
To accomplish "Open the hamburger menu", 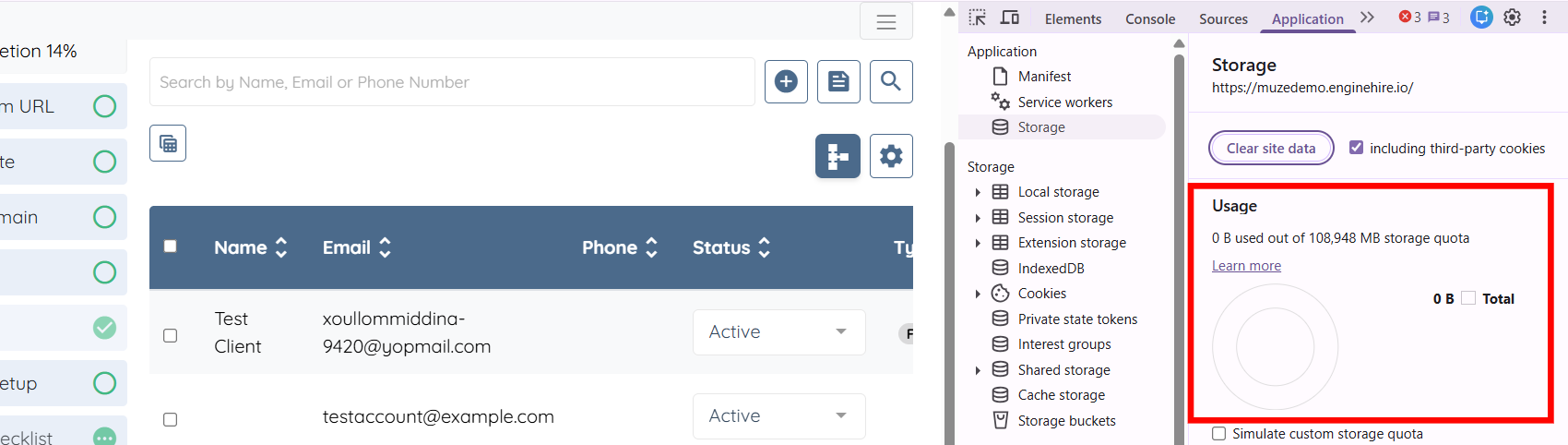I will (885, 21).
